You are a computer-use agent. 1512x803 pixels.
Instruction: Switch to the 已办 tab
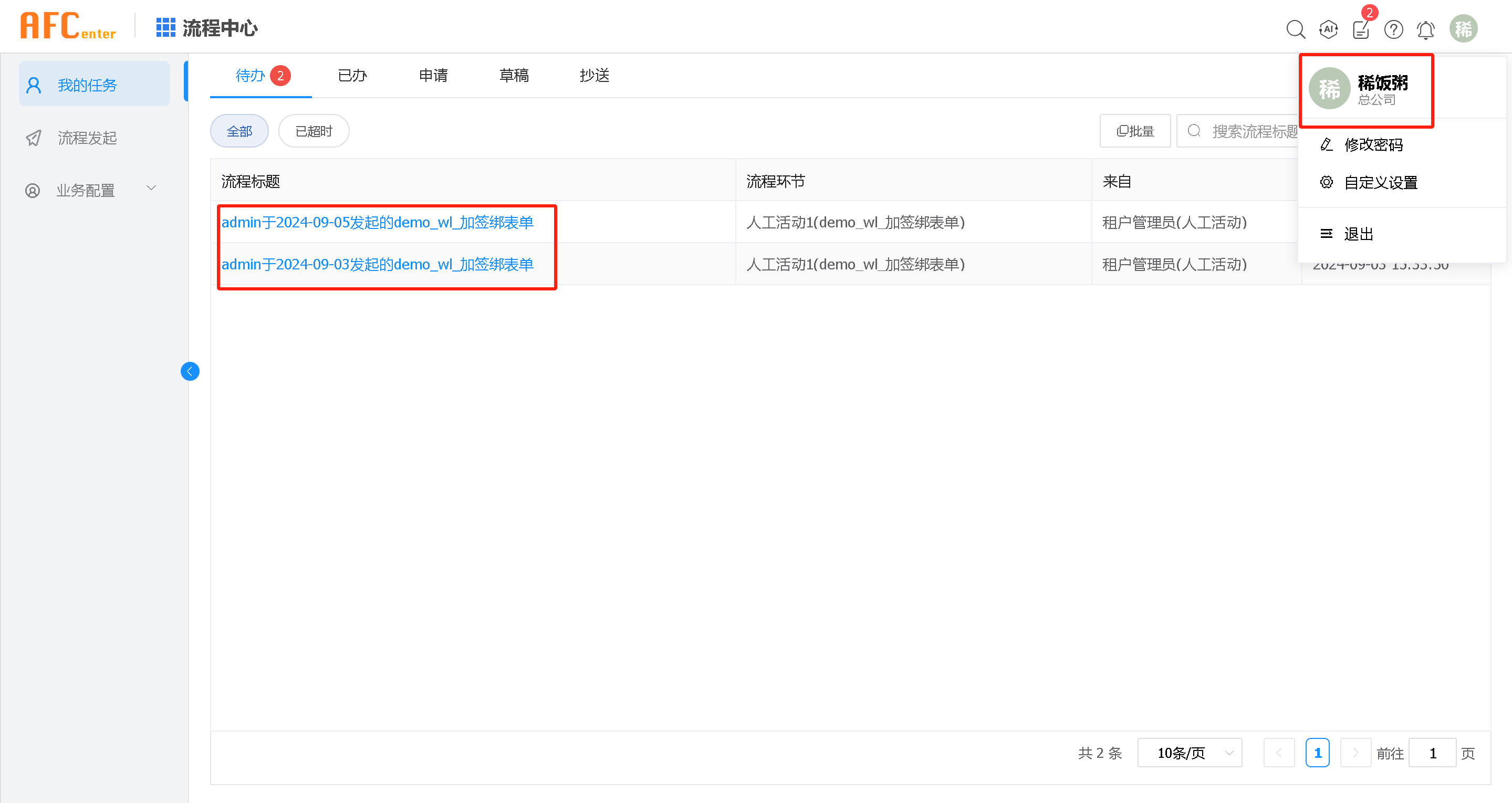pyautogui.click(x=352, y=76)
